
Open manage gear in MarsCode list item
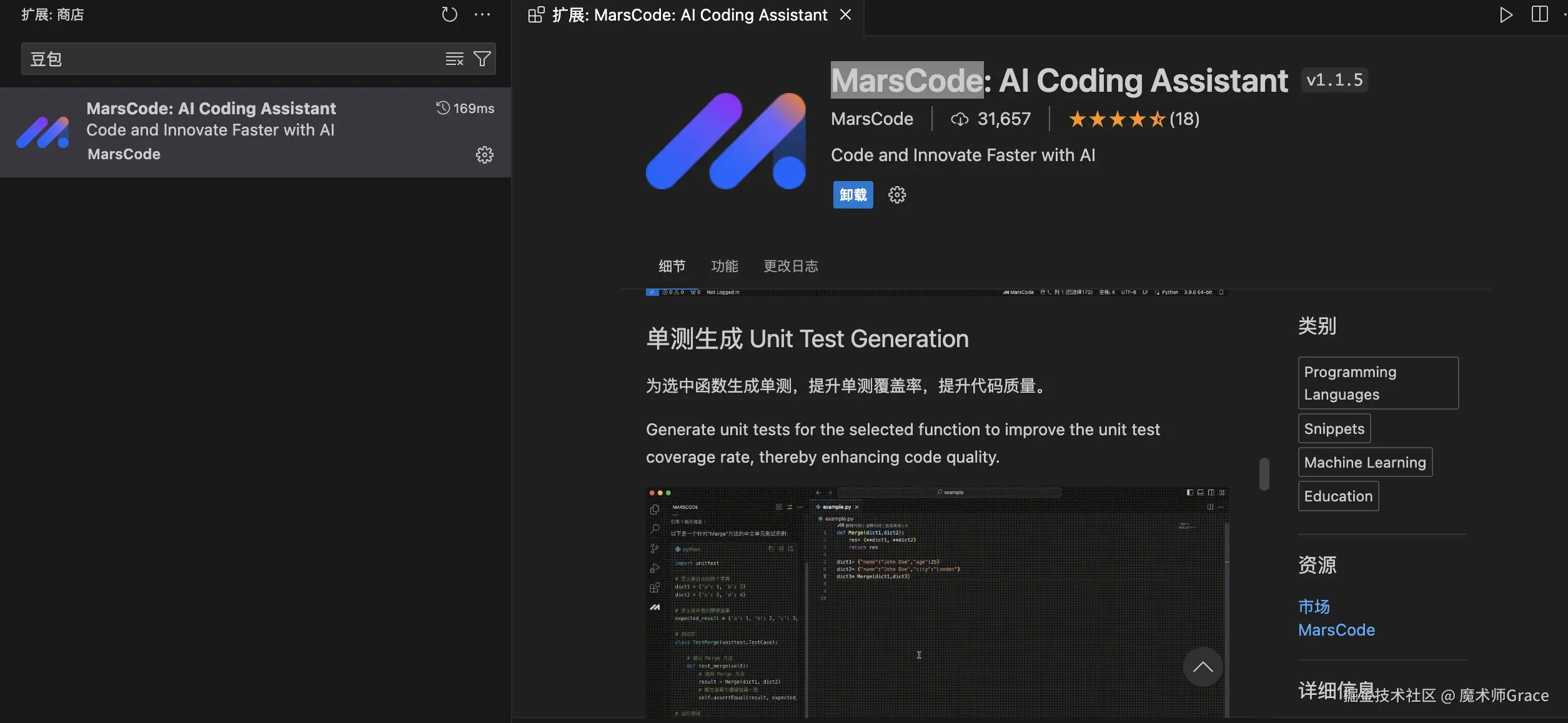click(484, 155)
